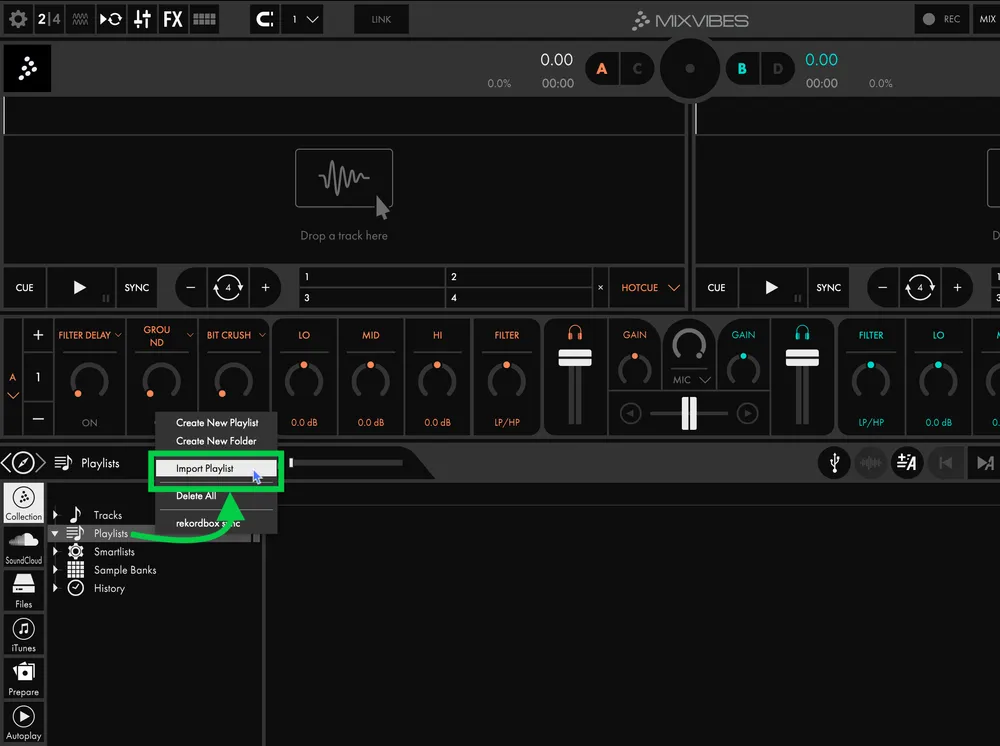Enable LINK in the top toolbar
The height and width of the screenshot is (746, 1000).
click(x=380, y=19)
